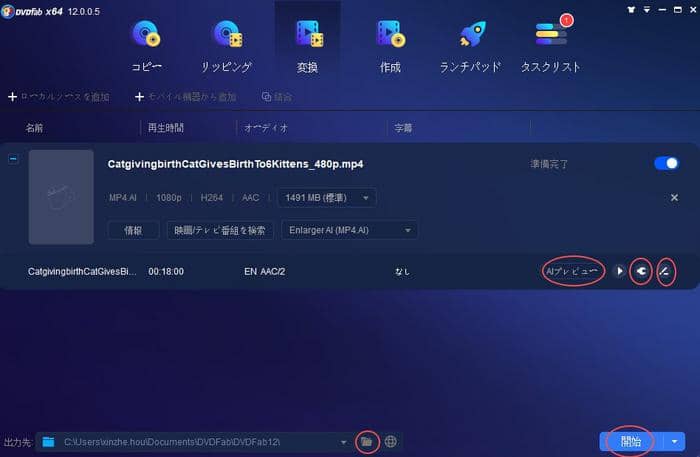Screen dimensions: 700x457
Task: Click the MP4.AI format label
Action: (x=123, y=198)
